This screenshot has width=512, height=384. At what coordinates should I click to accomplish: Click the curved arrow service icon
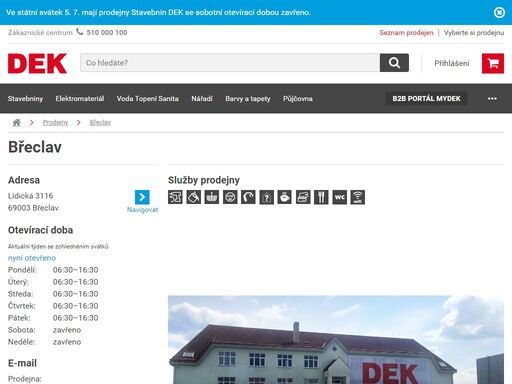point(248,197)
